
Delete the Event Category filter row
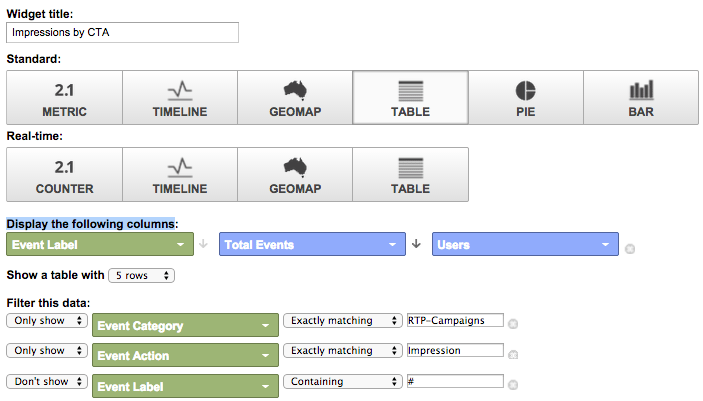click(x=513, y=324)
